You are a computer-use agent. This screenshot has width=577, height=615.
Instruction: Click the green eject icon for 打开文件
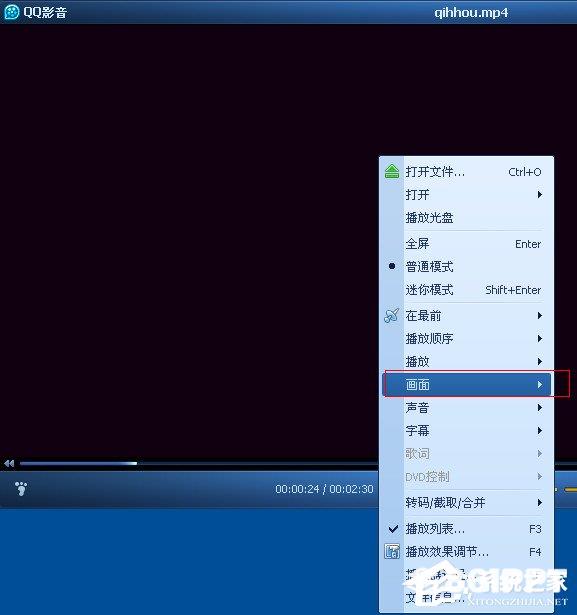click(391, 171)
